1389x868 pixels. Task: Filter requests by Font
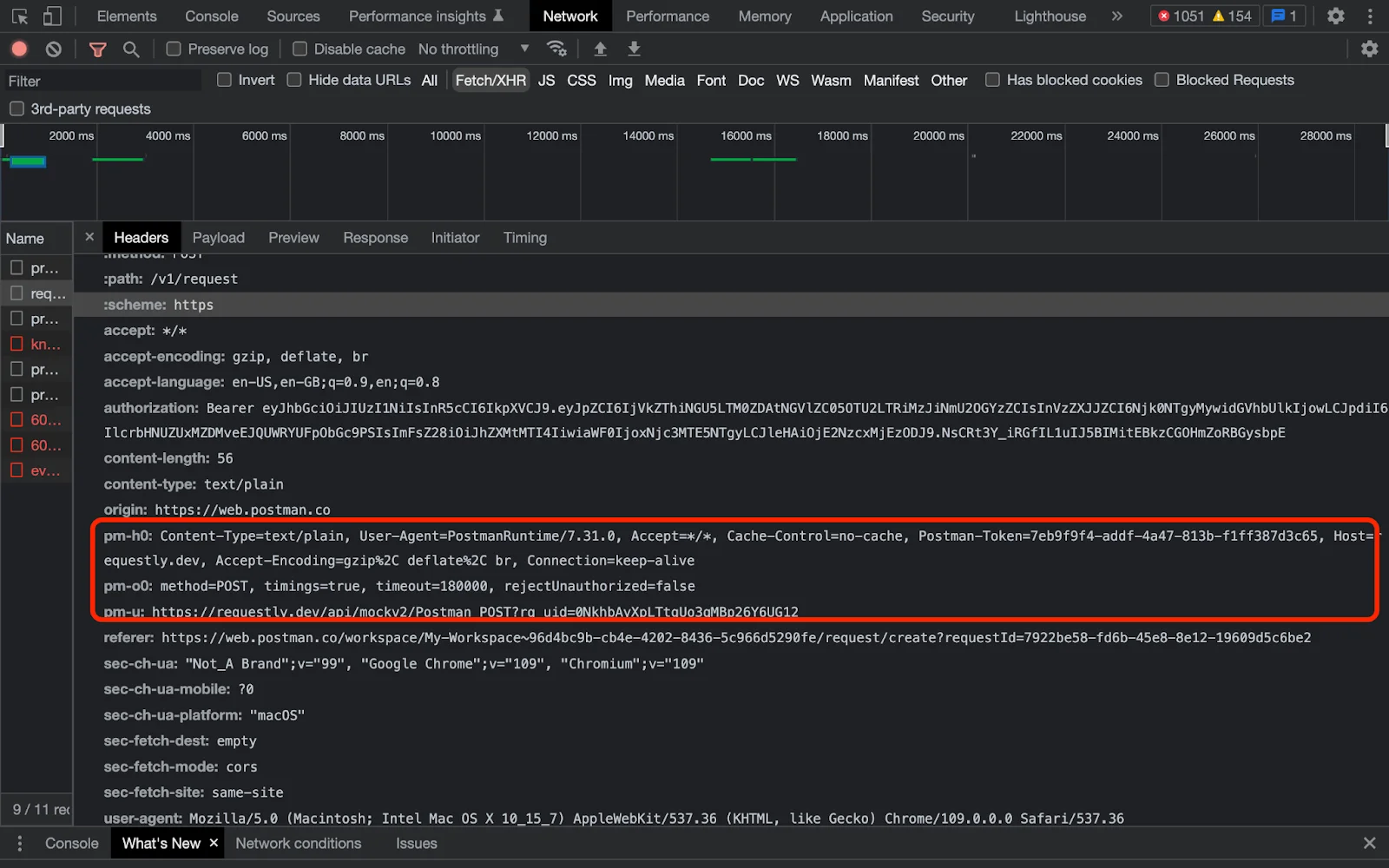point(711,81)
